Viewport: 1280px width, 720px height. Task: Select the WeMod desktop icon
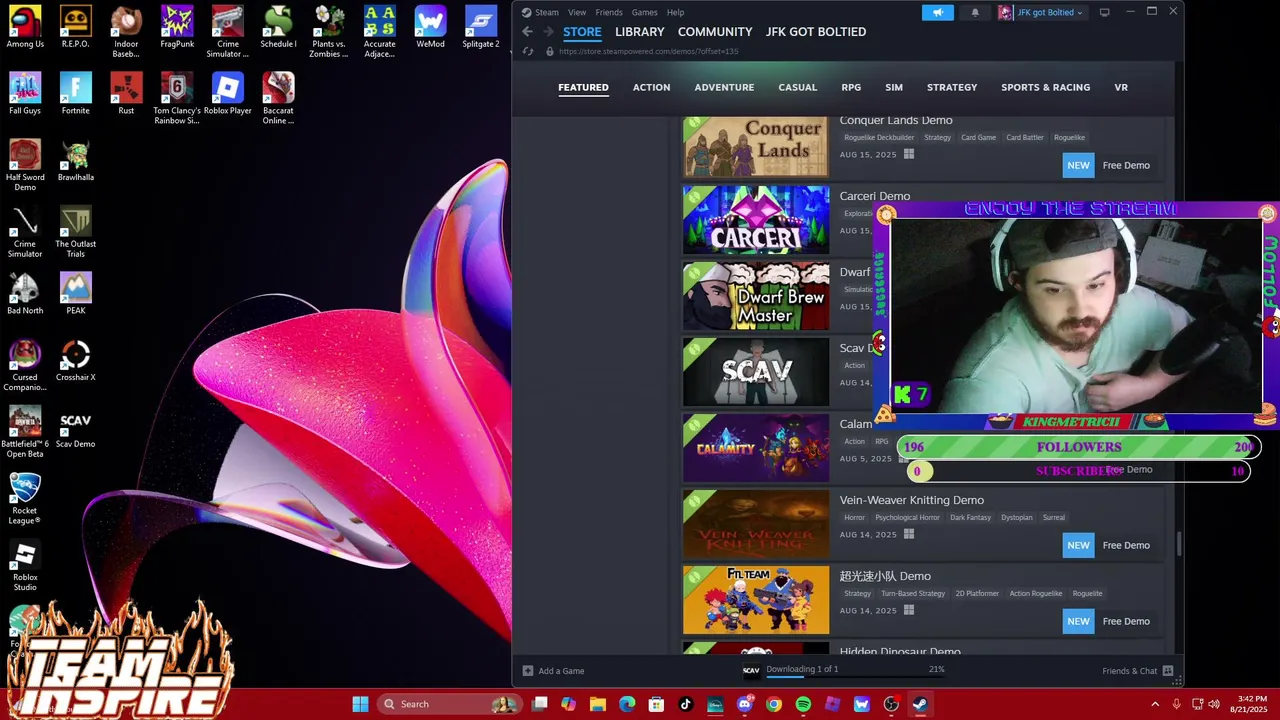click(430, 28)
